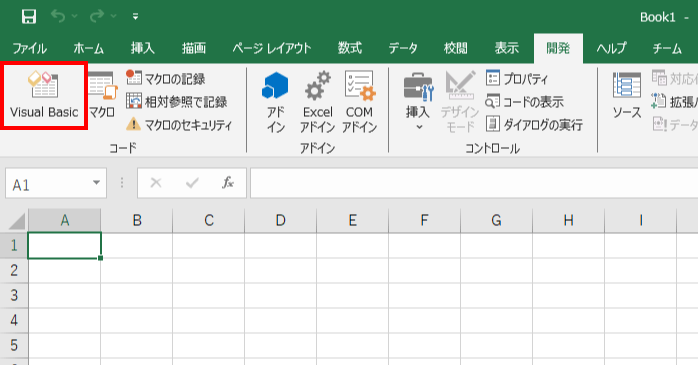Toggle 相対参照で記録 (relative reference recording)
This screenshot has height=365, width=698.
(x=176, y=101)
